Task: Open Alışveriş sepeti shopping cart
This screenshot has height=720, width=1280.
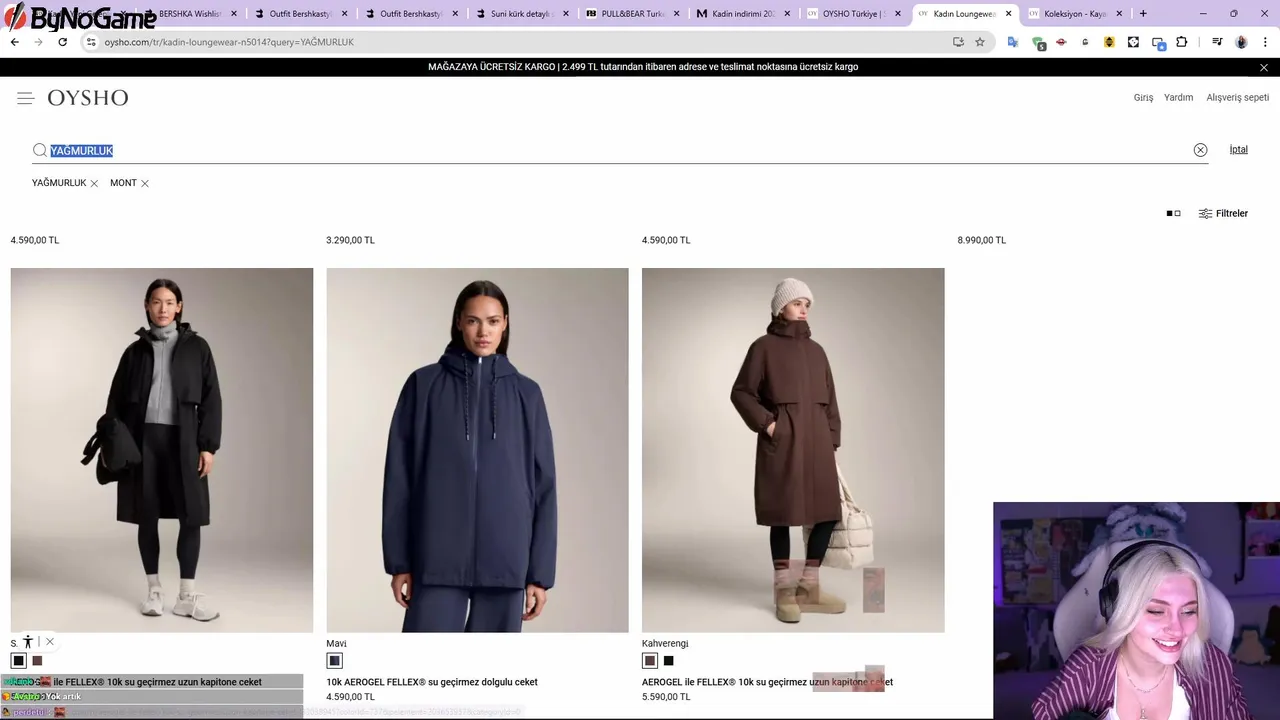Action: 1238,98
